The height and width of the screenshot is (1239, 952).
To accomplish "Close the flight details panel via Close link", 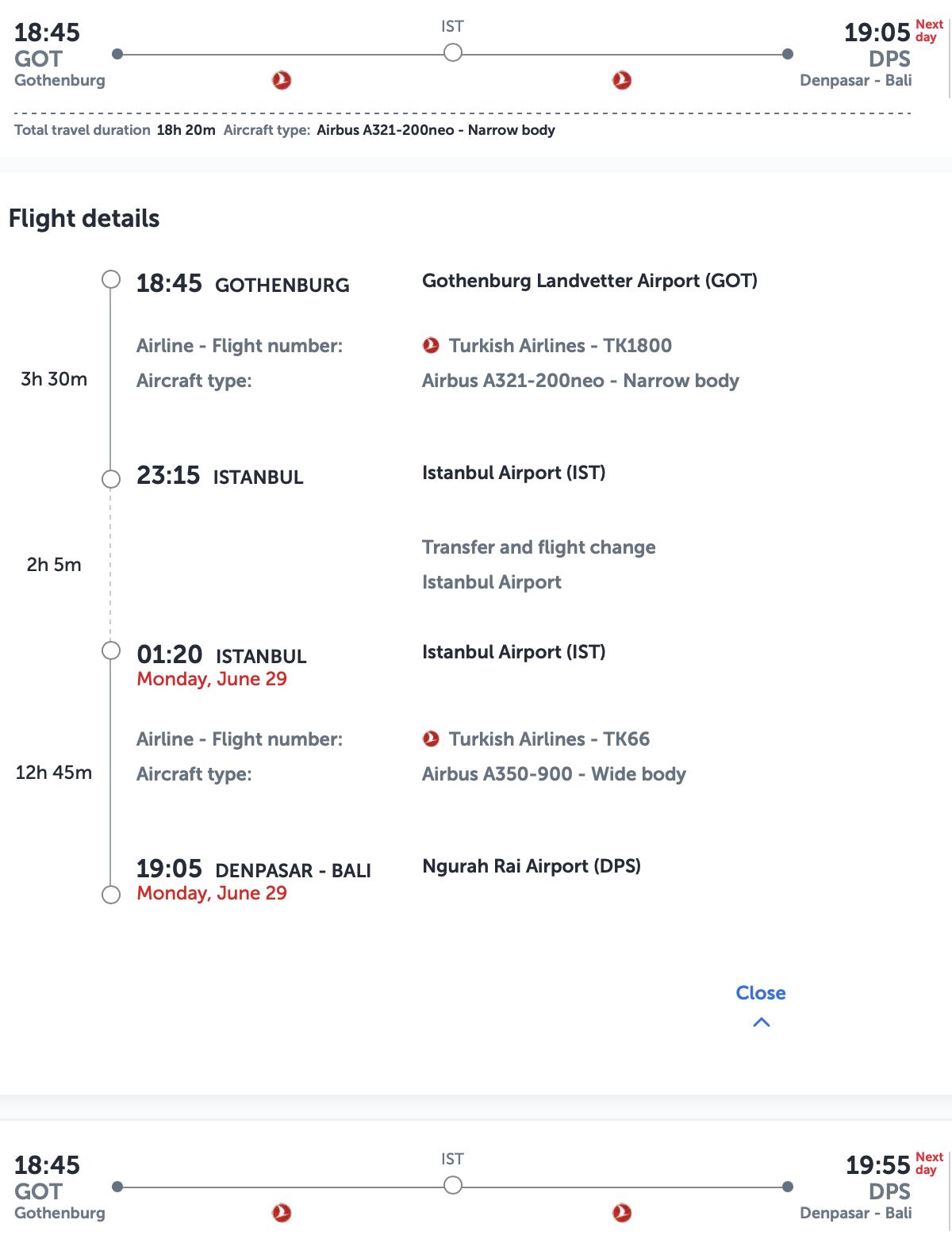I will [760, 993].
